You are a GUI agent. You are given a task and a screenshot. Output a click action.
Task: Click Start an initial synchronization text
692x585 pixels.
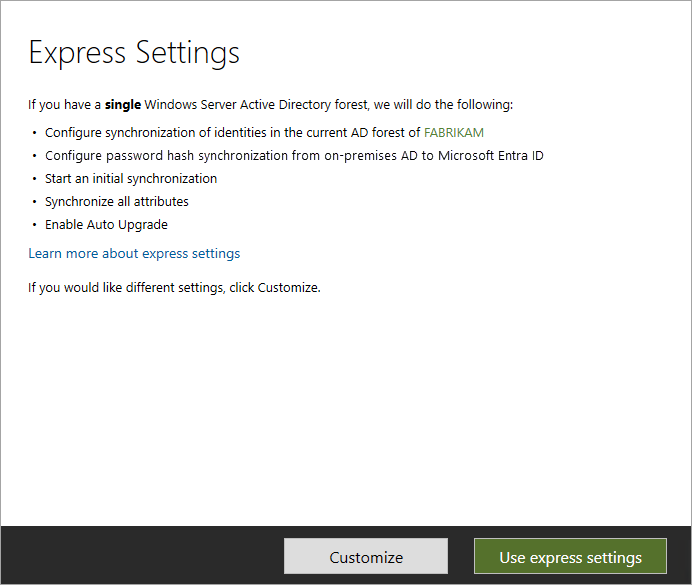point(131,178)
